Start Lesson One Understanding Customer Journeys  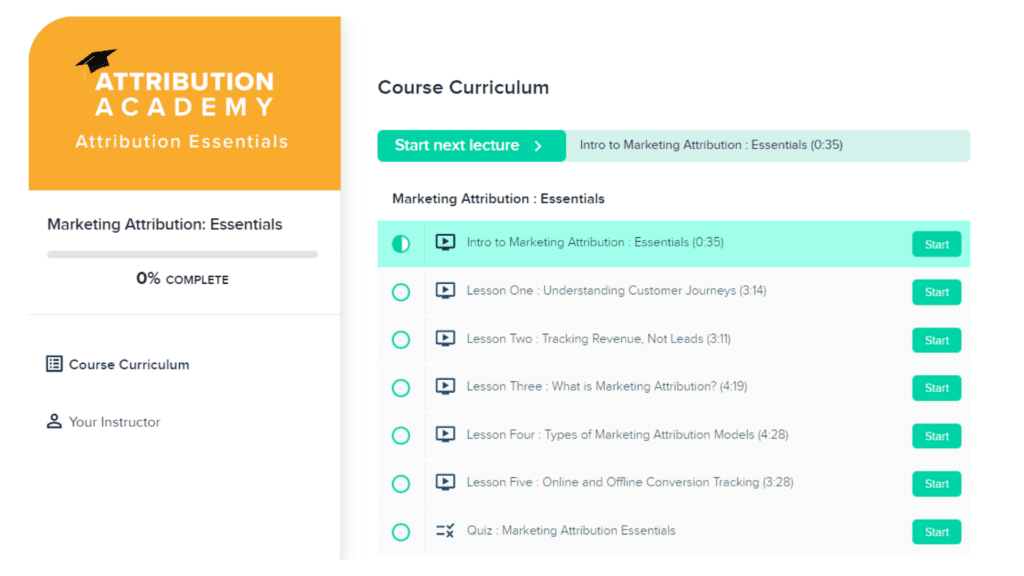point(936,292)
